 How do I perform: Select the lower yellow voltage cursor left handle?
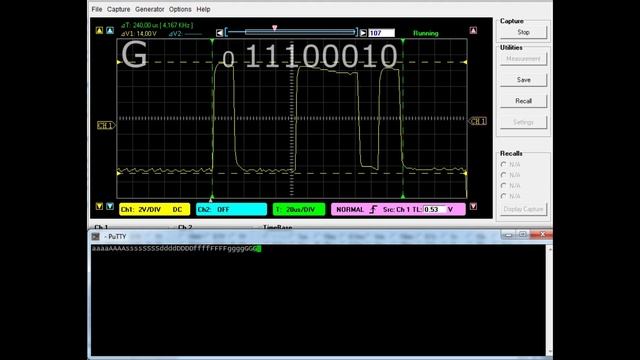pos(119,173)
